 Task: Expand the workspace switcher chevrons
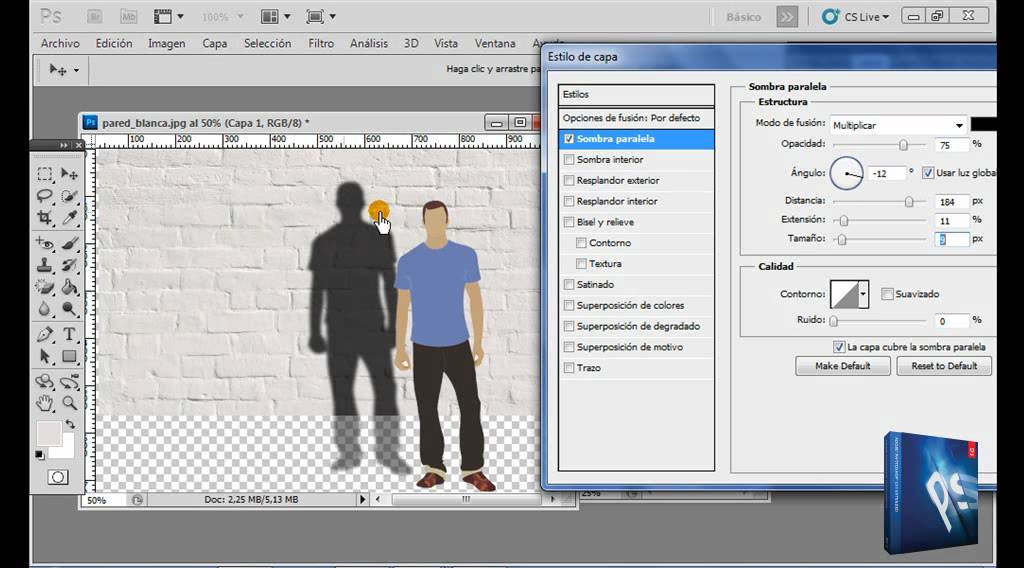(787, 17)
